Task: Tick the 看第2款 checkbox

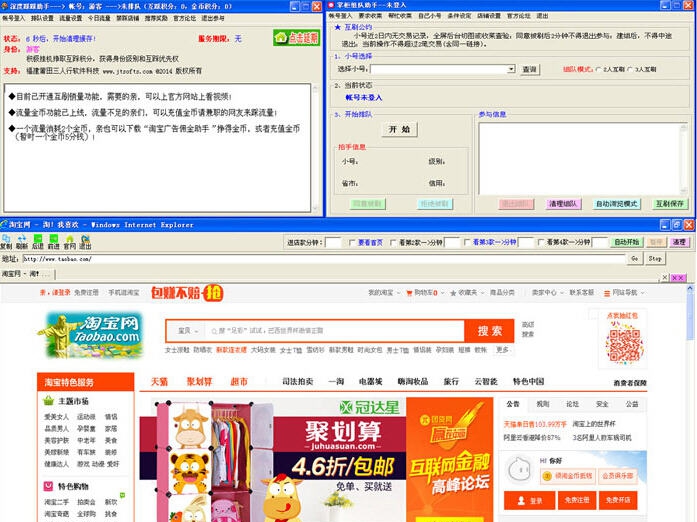Action: click(393, 242)
